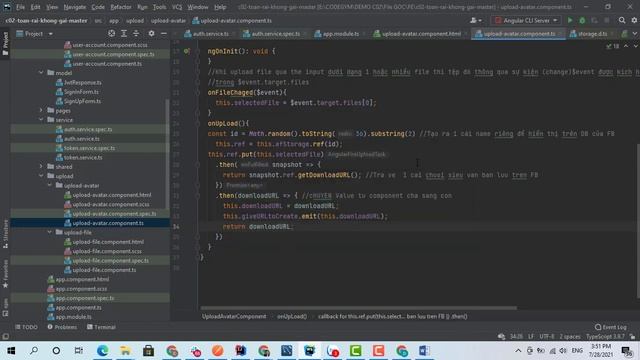The width and height of the screenshot is (640, 360).
Task: Collapse all icon in Project panel header
Action: (x=136, y=33)
